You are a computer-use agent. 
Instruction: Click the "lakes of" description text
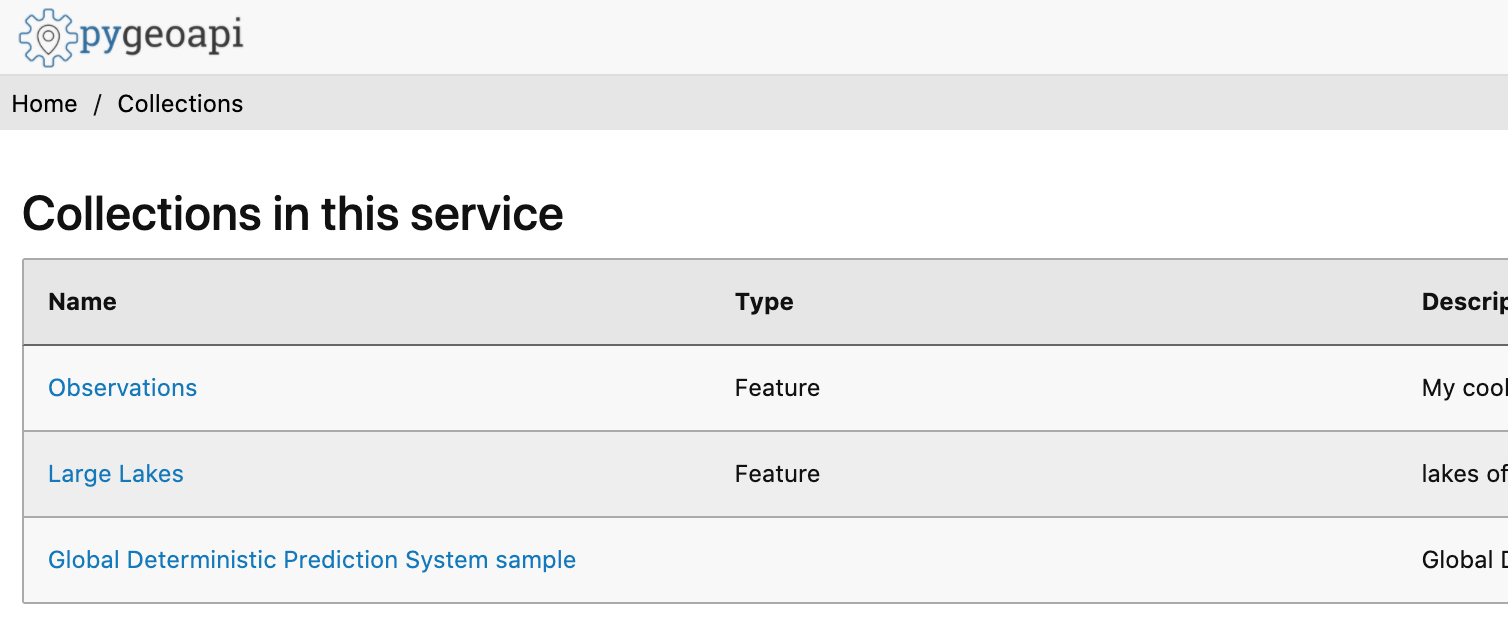[x=1464, y=474]
